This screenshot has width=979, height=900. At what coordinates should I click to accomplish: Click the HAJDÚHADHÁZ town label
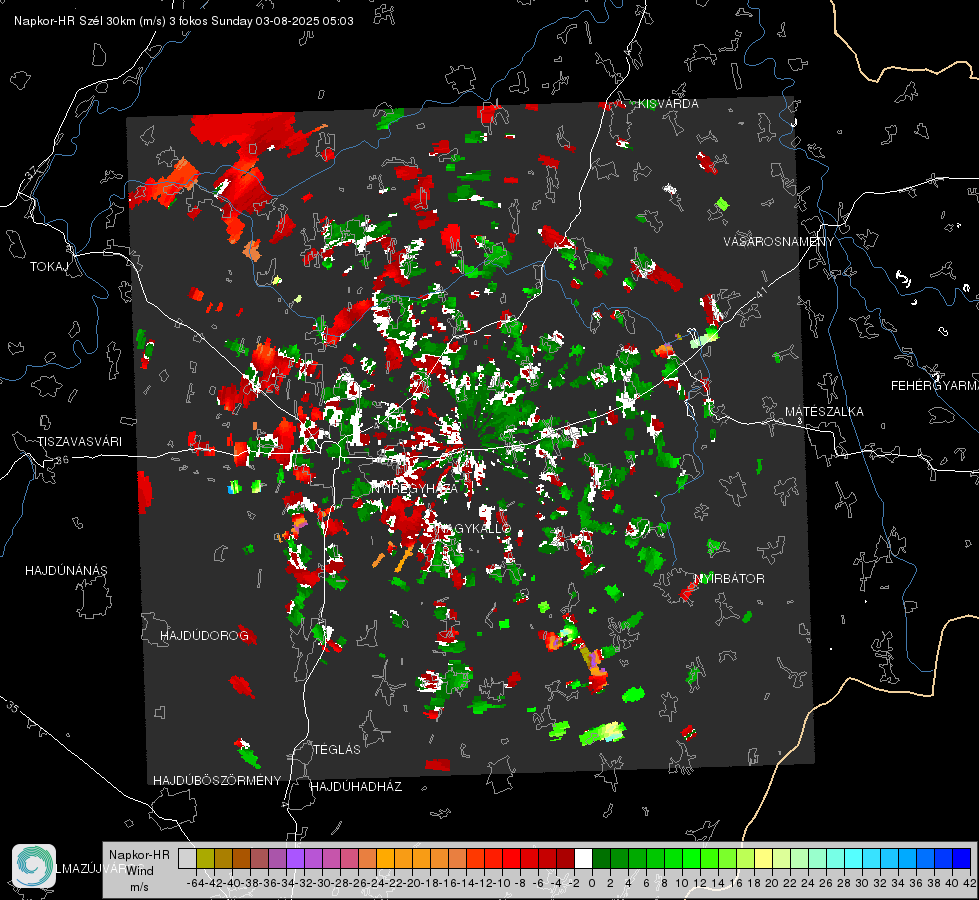coord(356,787)
